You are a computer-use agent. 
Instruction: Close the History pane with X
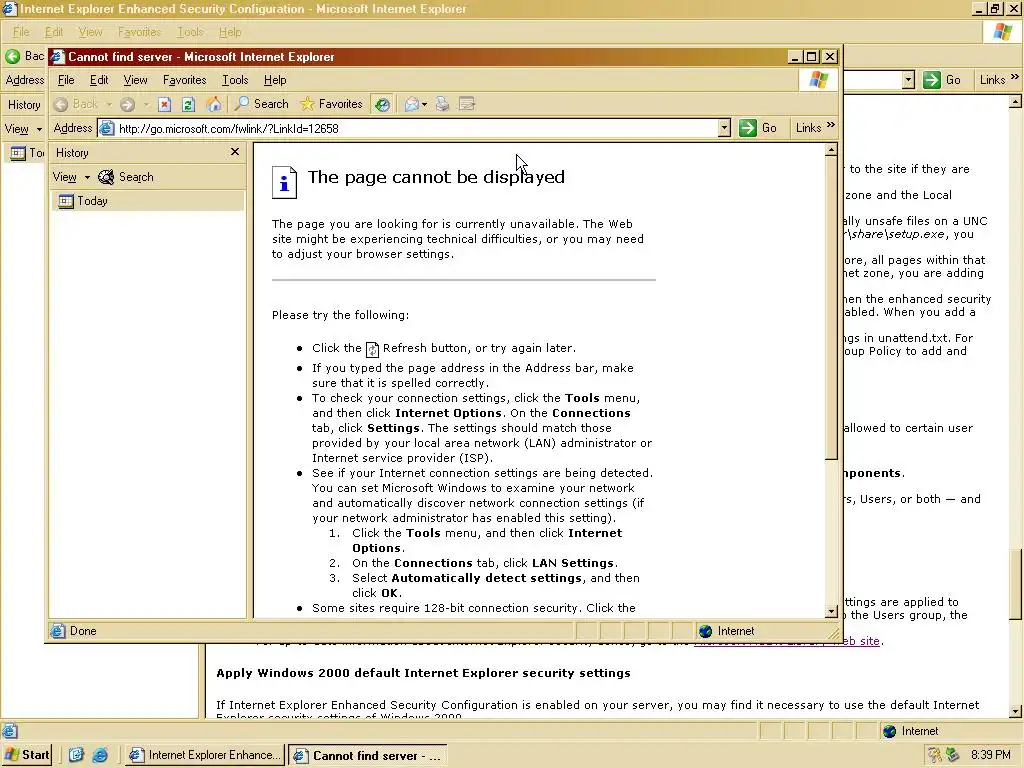(235, 152)
